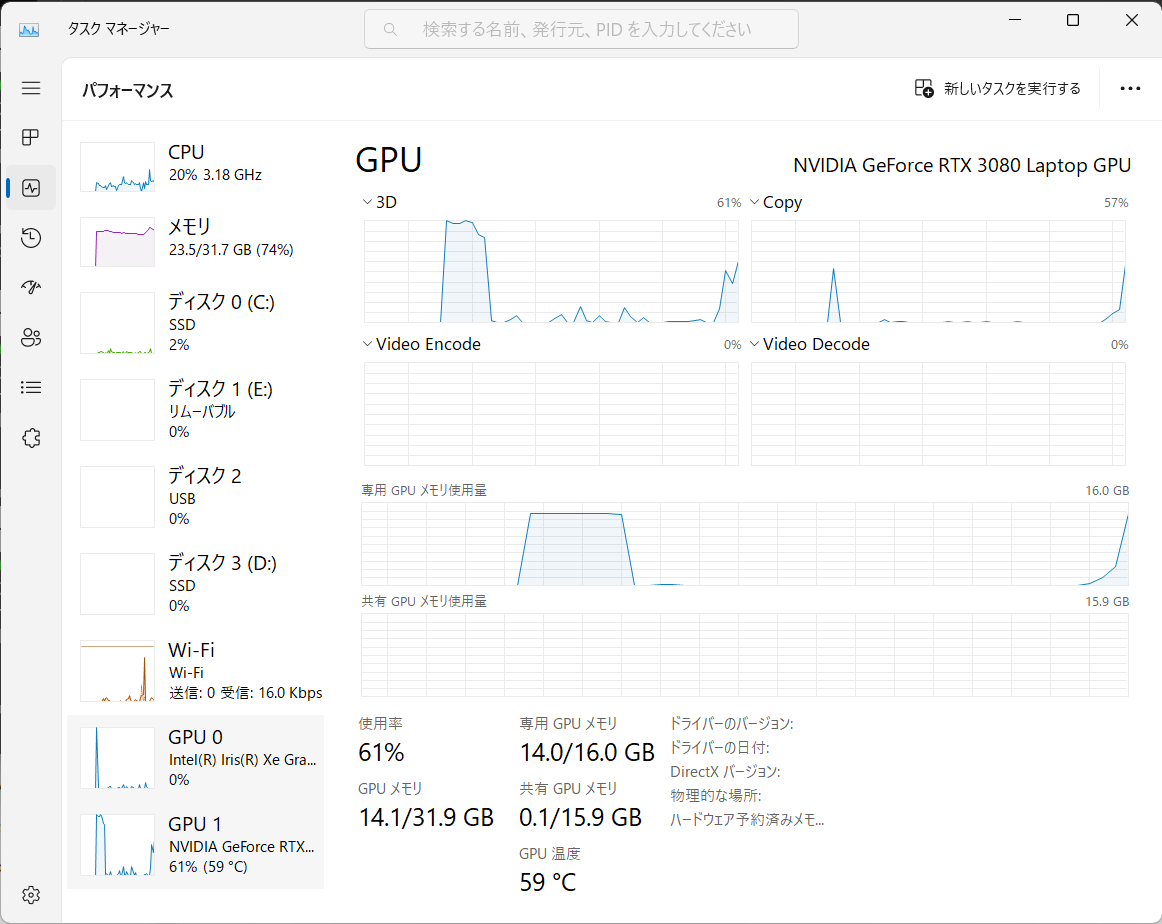Select メモリ in the performance list

[196, 241]
